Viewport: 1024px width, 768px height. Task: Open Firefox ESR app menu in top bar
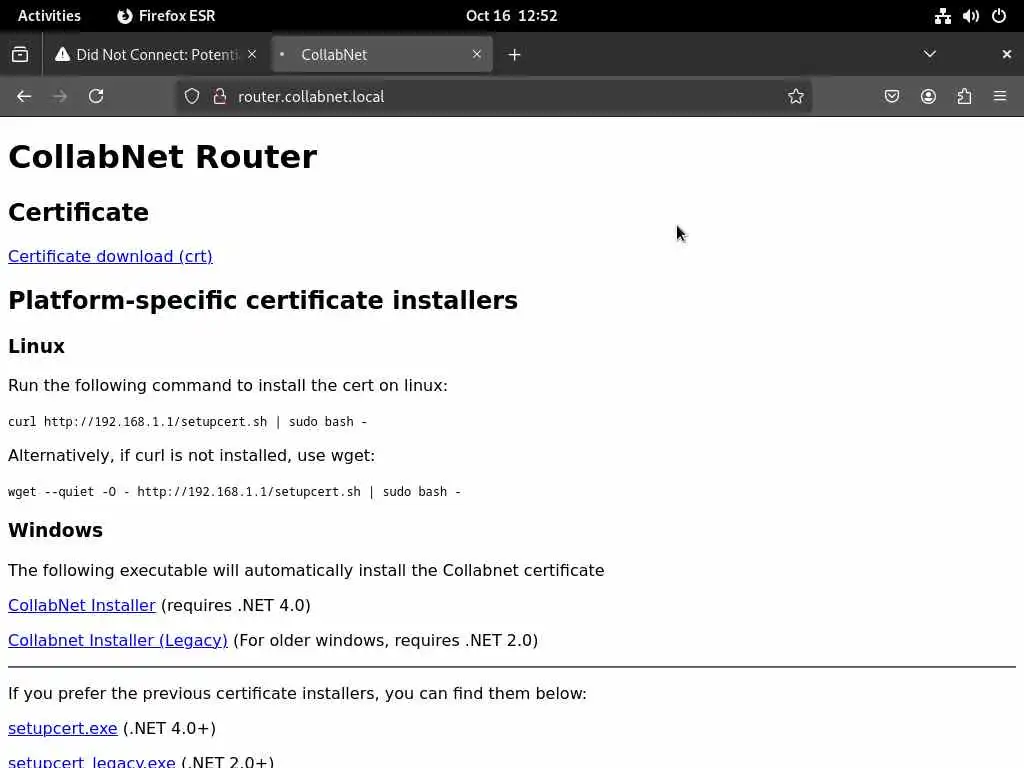tap(167, 16)
